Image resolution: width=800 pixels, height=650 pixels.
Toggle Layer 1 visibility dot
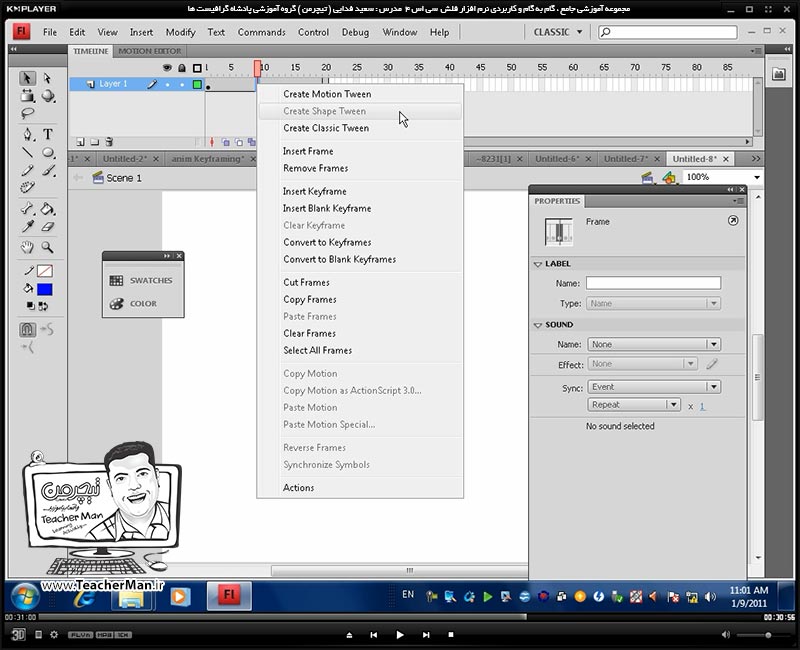[167, 85]
